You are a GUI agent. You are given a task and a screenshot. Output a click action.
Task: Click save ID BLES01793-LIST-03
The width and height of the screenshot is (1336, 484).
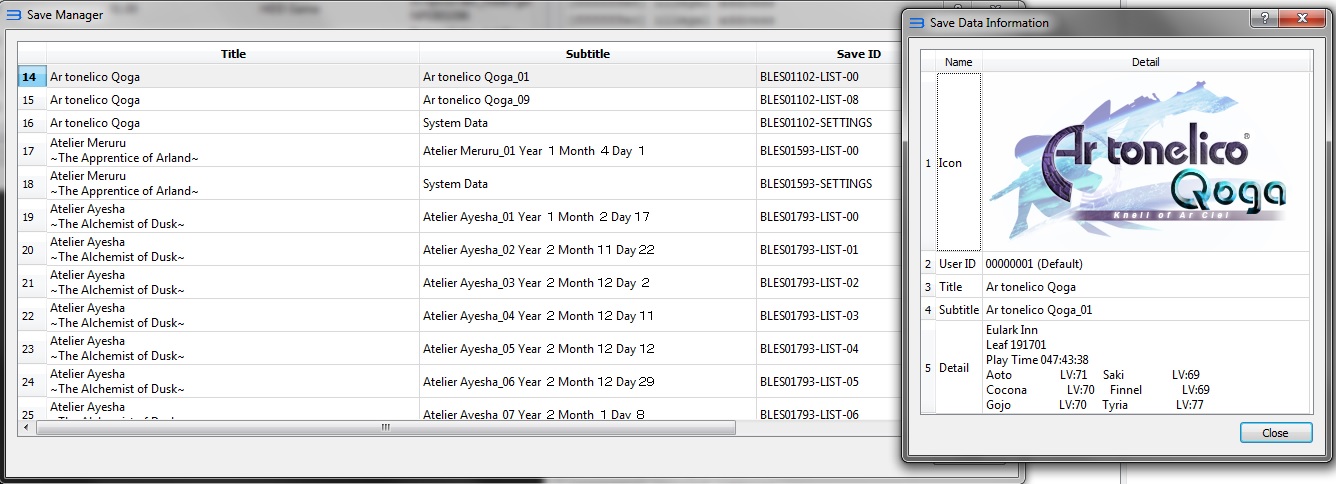click(x=828, y=316)
